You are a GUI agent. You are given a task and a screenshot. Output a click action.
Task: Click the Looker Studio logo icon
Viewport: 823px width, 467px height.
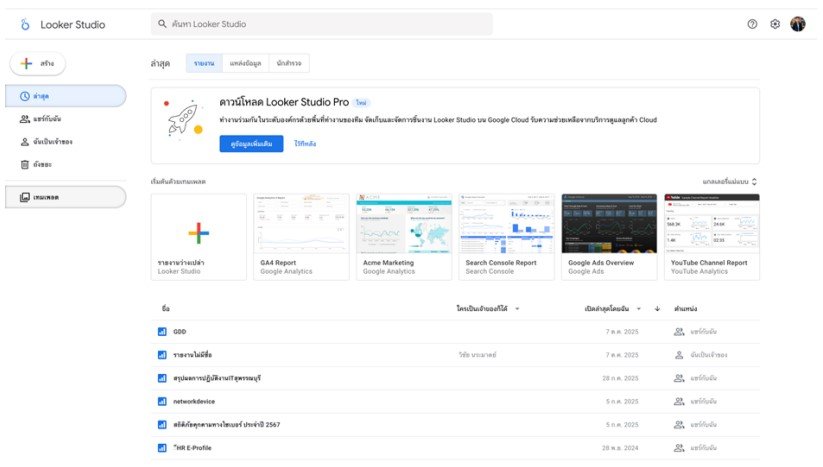(x=25, y=24)
